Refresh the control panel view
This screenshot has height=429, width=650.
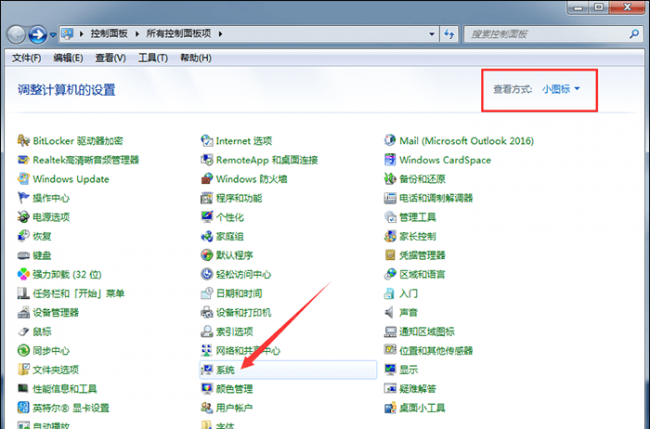pyautogui.click(x=449, y=34)
